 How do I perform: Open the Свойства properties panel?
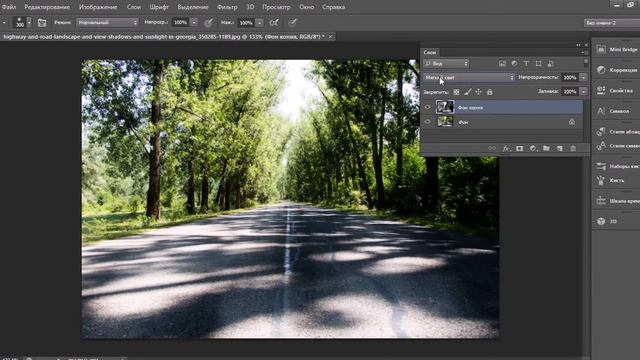[x=616, y=90]
